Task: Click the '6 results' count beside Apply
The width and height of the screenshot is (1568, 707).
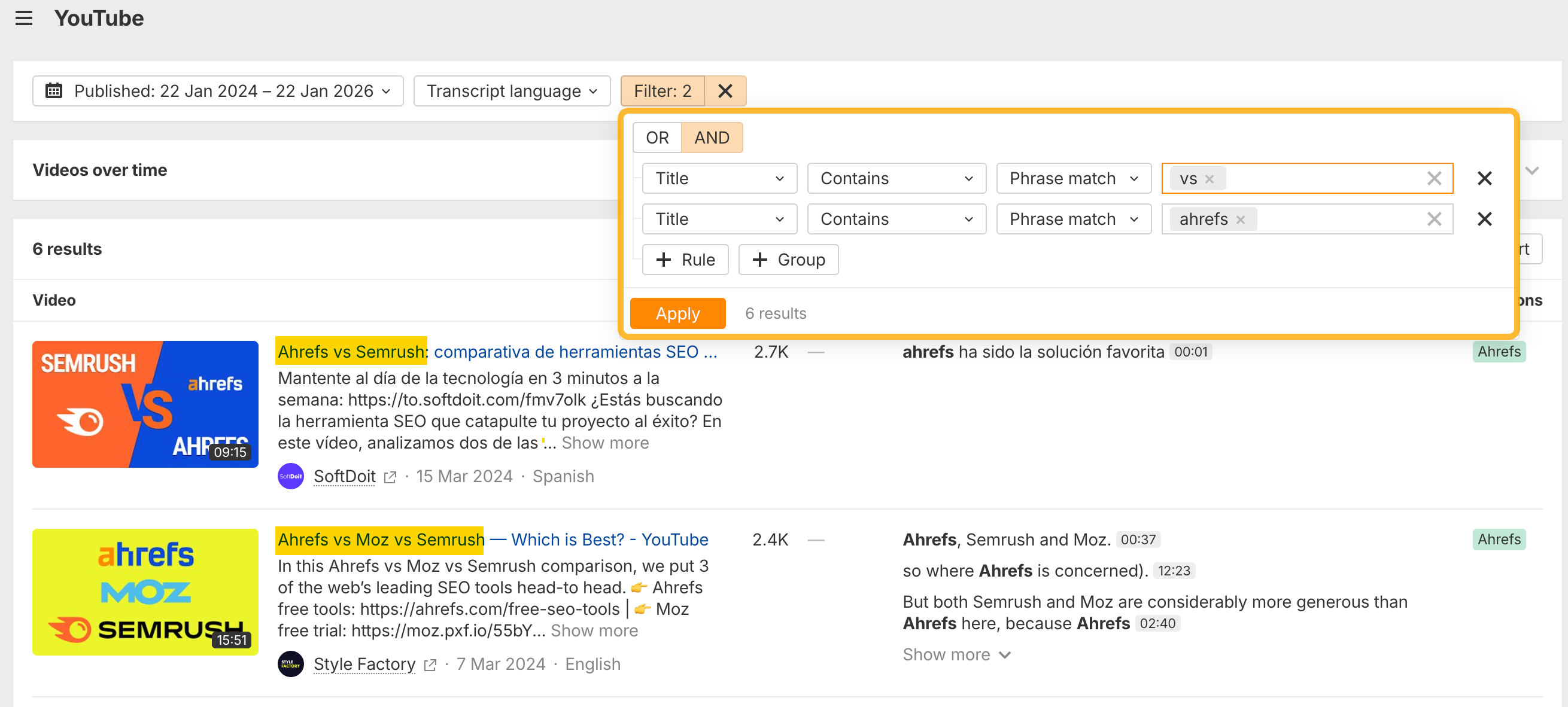Action: pyautogui.click(x=776, y=313)
